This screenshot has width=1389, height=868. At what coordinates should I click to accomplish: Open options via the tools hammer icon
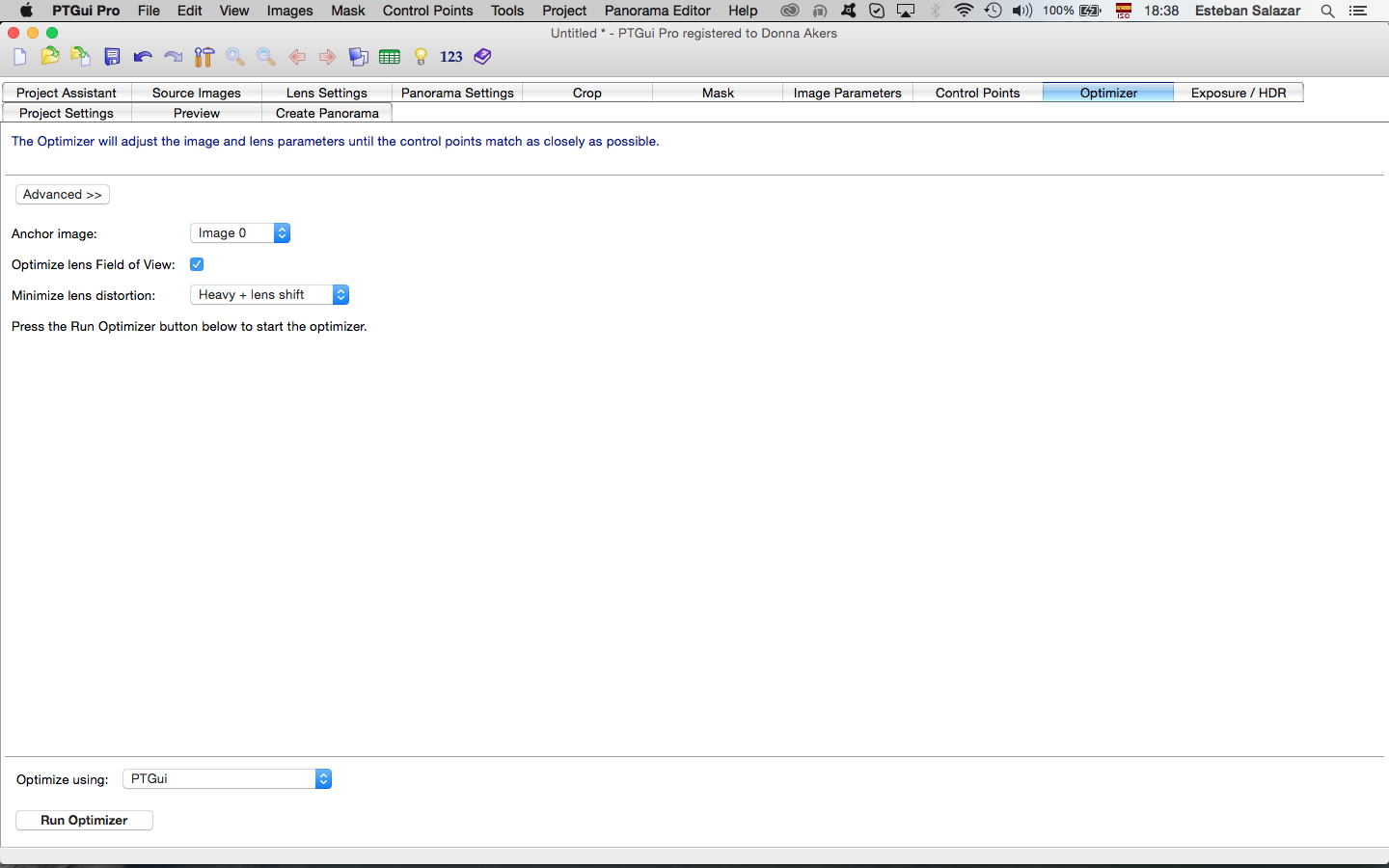point(204,57)
